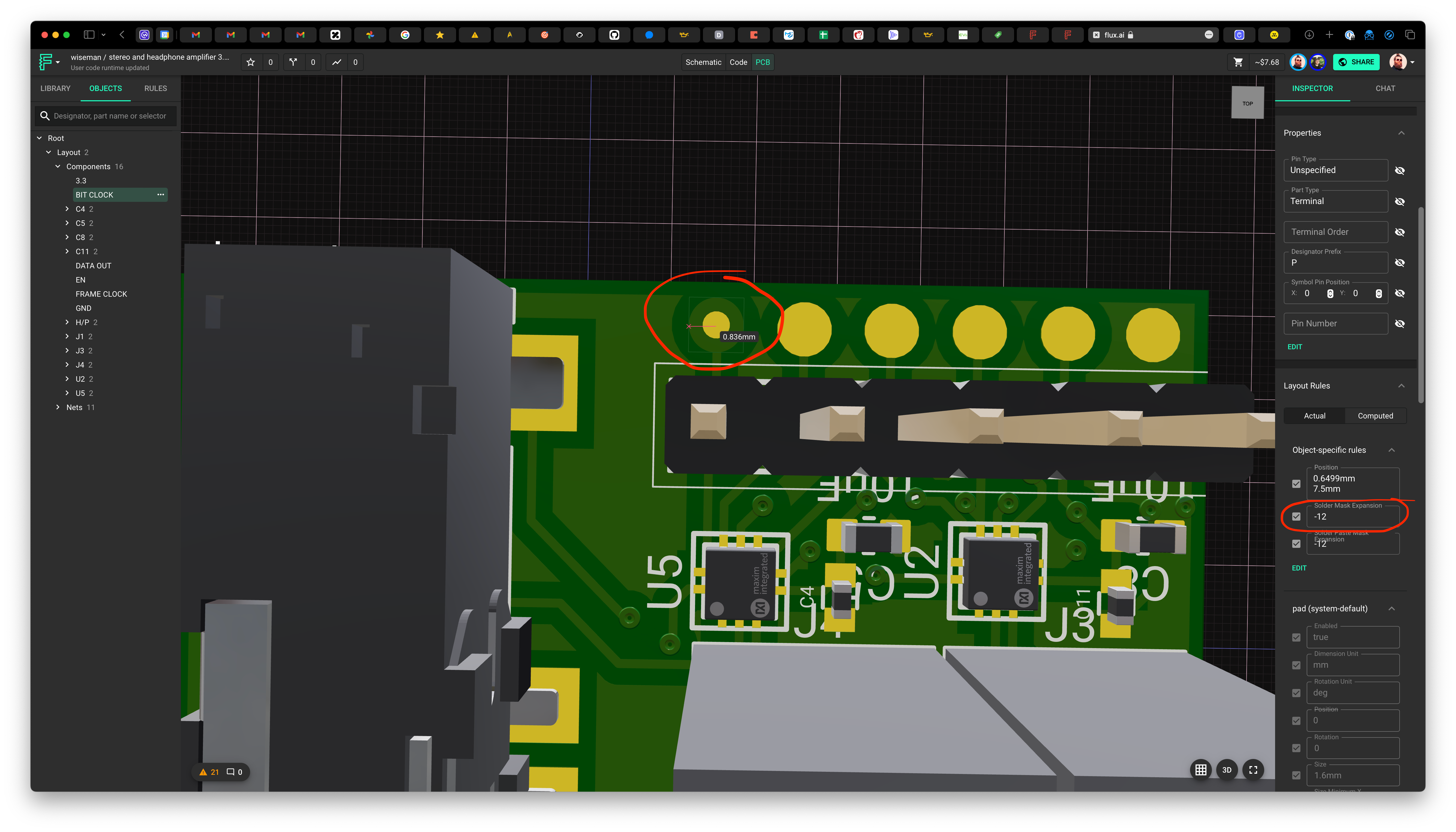Click the grid toggle icon in viewport

point(1200,770)
